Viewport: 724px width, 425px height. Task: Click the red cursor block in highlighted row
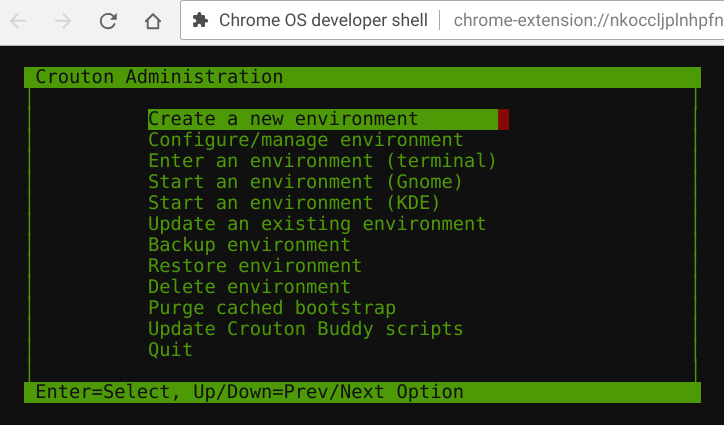click(x=503, y=119)
